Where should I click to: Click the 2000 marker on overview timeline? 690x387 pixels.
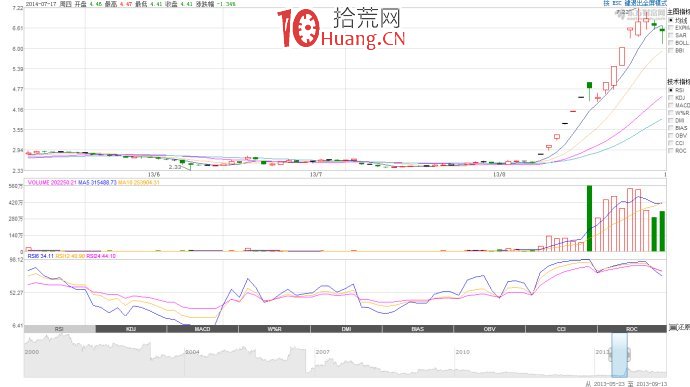coord(32,352)
